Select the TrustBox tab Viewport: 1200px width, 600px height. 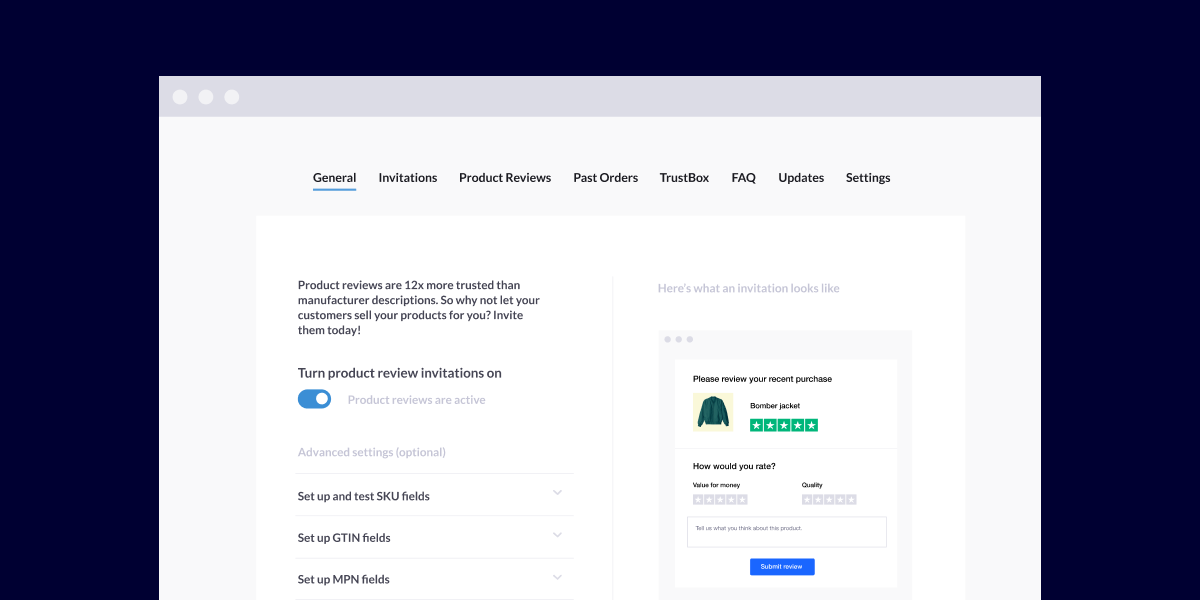coord(684,178)
